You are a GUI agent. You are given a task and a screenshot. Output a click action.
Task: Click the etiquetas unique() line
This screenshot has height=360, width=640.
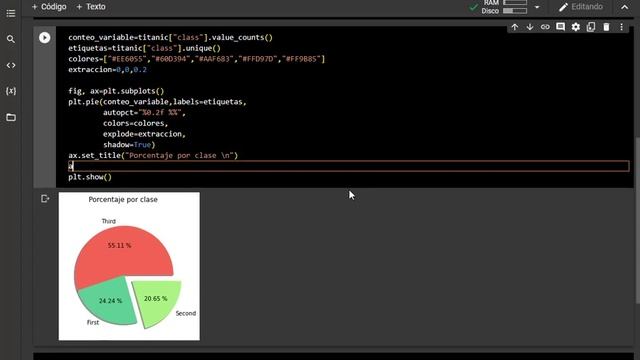coord(144,48)
